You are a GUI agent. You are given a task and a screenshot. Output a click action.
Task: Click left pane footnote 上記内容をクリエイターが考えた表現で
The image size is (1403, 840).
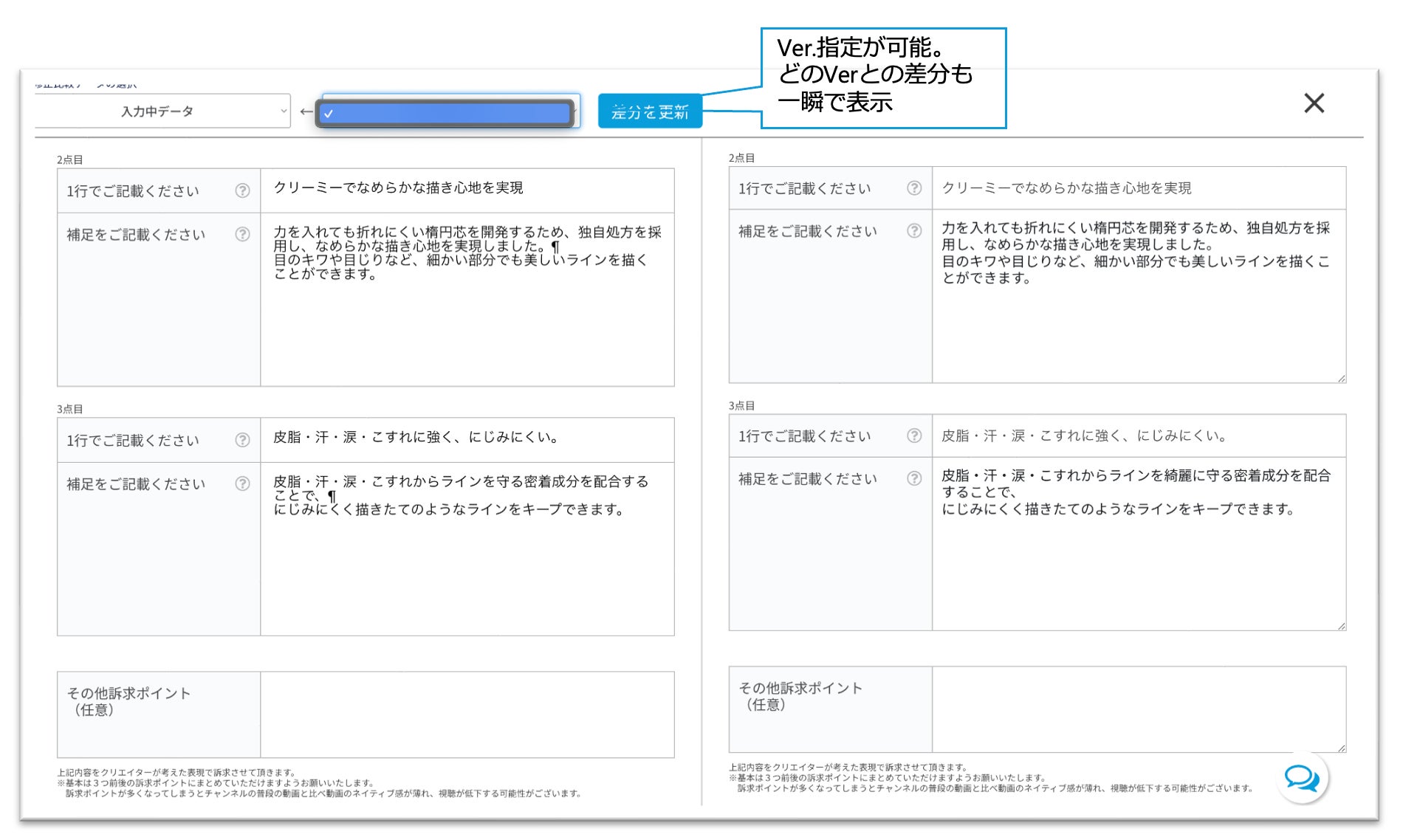click(x=176, y=773)
